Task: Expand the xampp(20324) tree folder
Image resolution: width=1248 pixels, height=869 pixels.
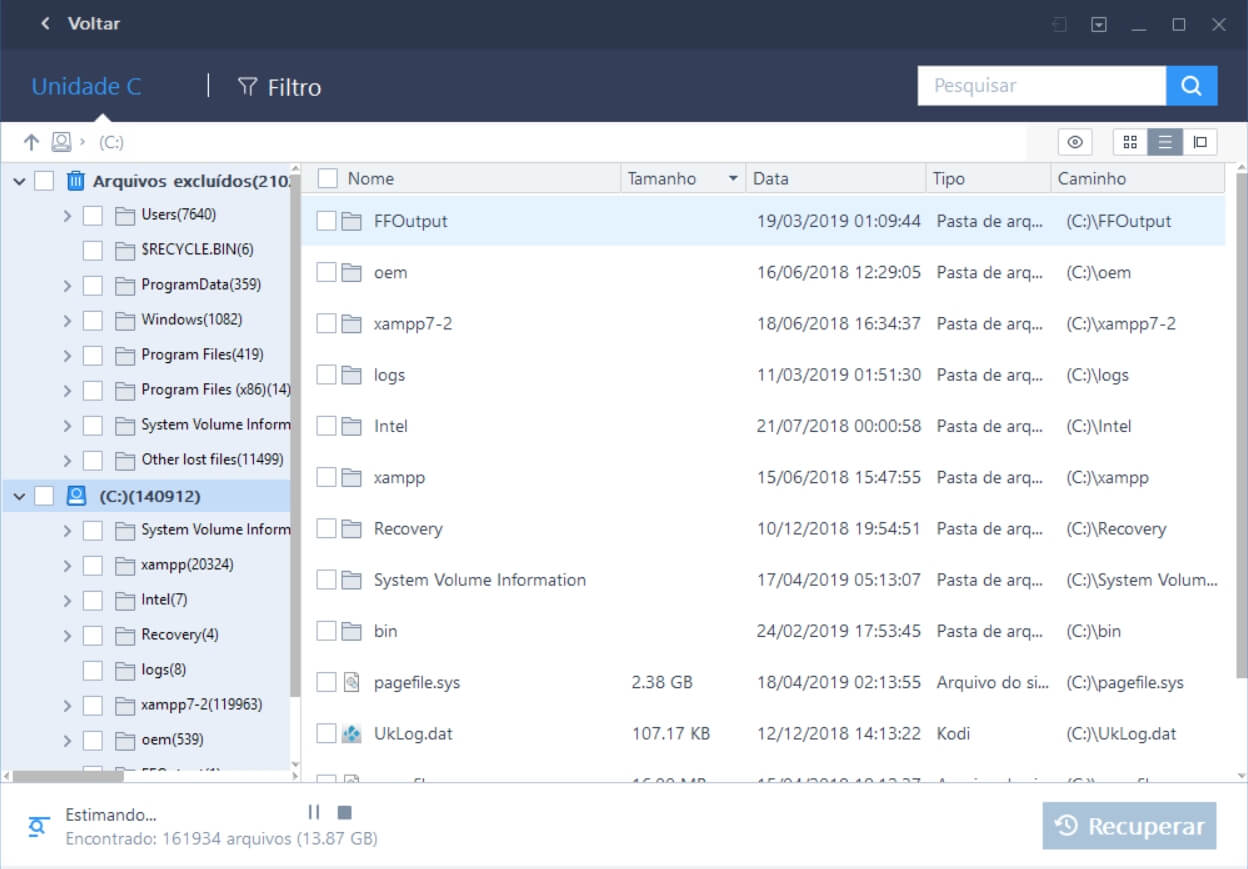Action: tap(67, 565)
